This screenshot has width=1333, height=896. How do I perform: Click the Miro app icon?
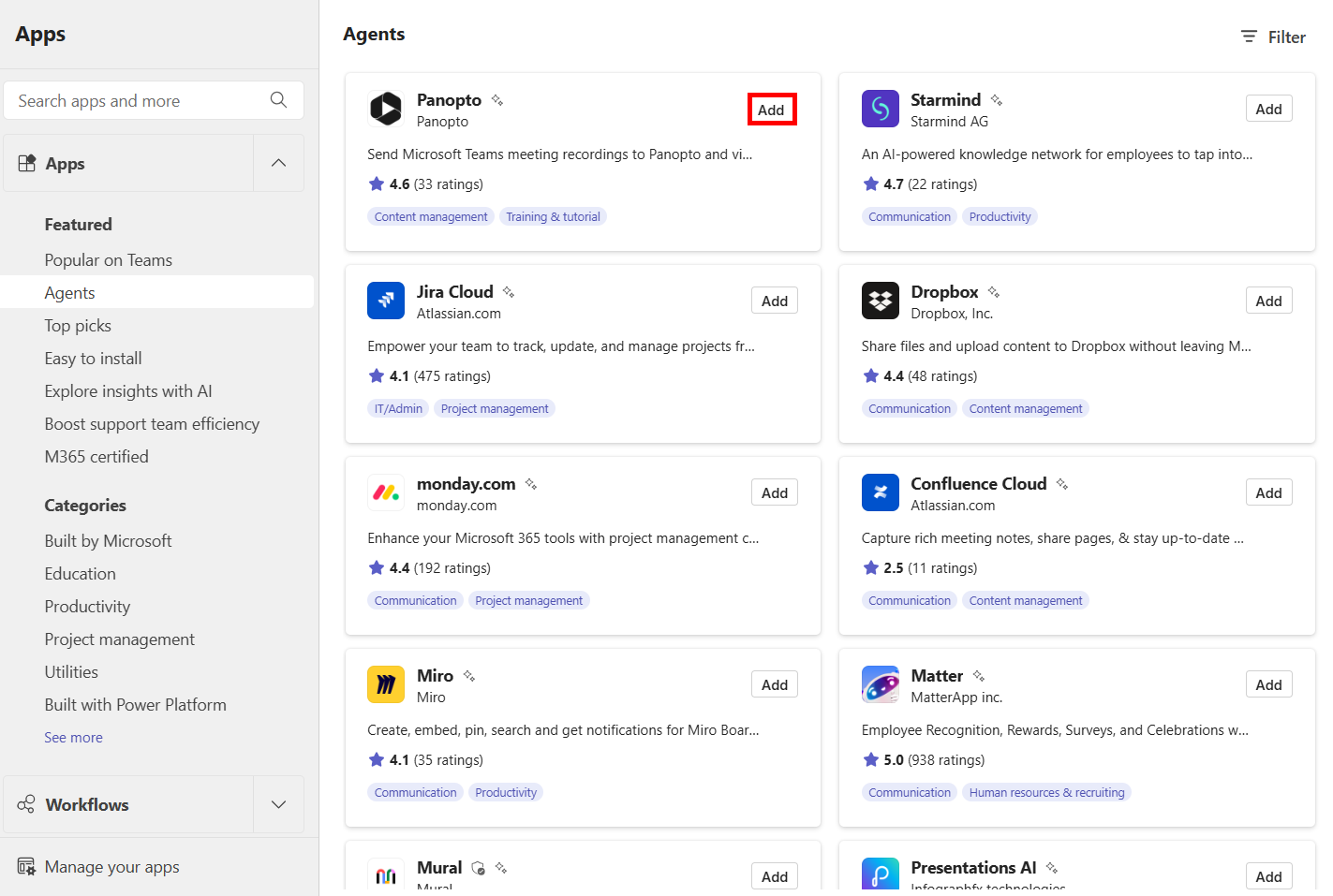(x=386, y=683)
